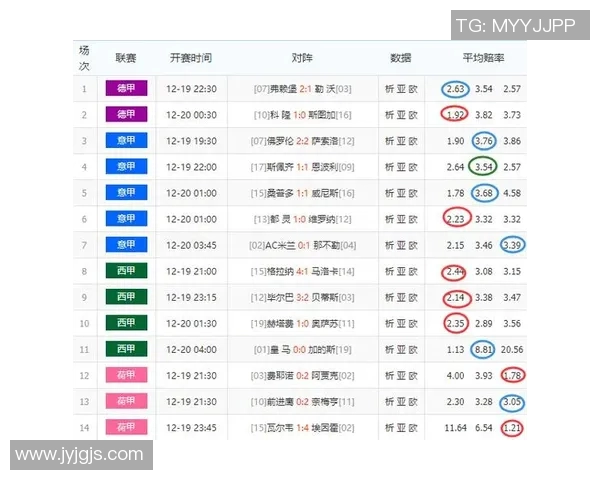This screenshot has width=600, height=480.
Task: Click the 亚 data link in row 7
Action: coord(401,245)
